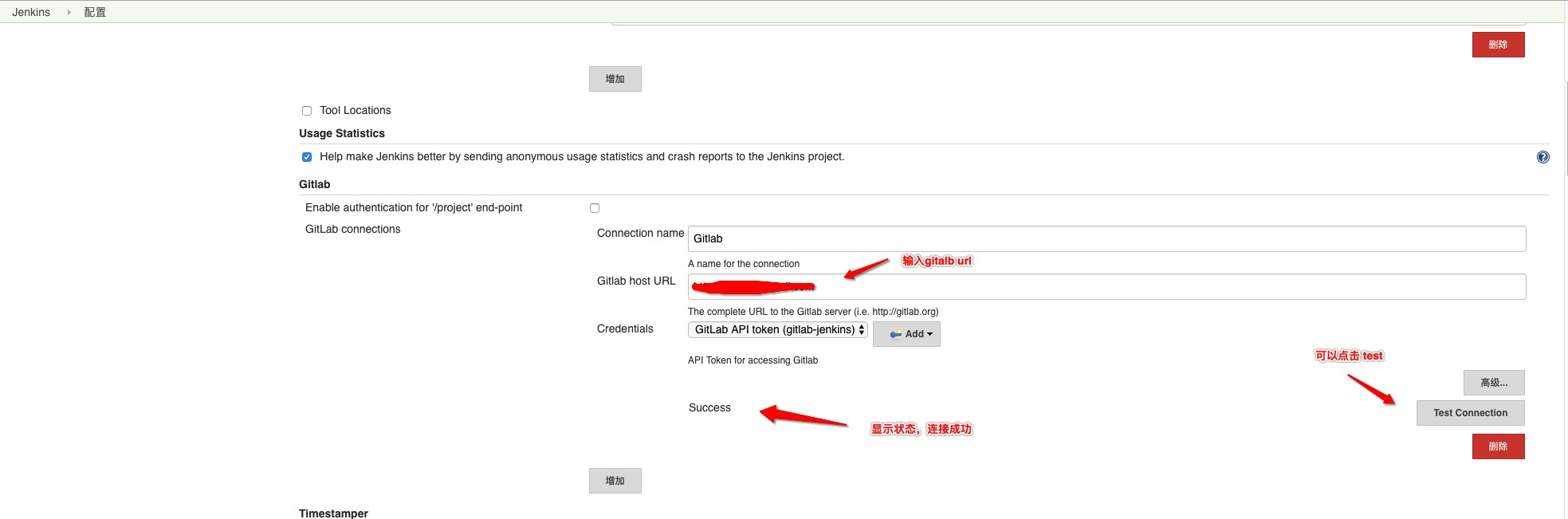Focus the Connection name input field

click(1106, 238)
